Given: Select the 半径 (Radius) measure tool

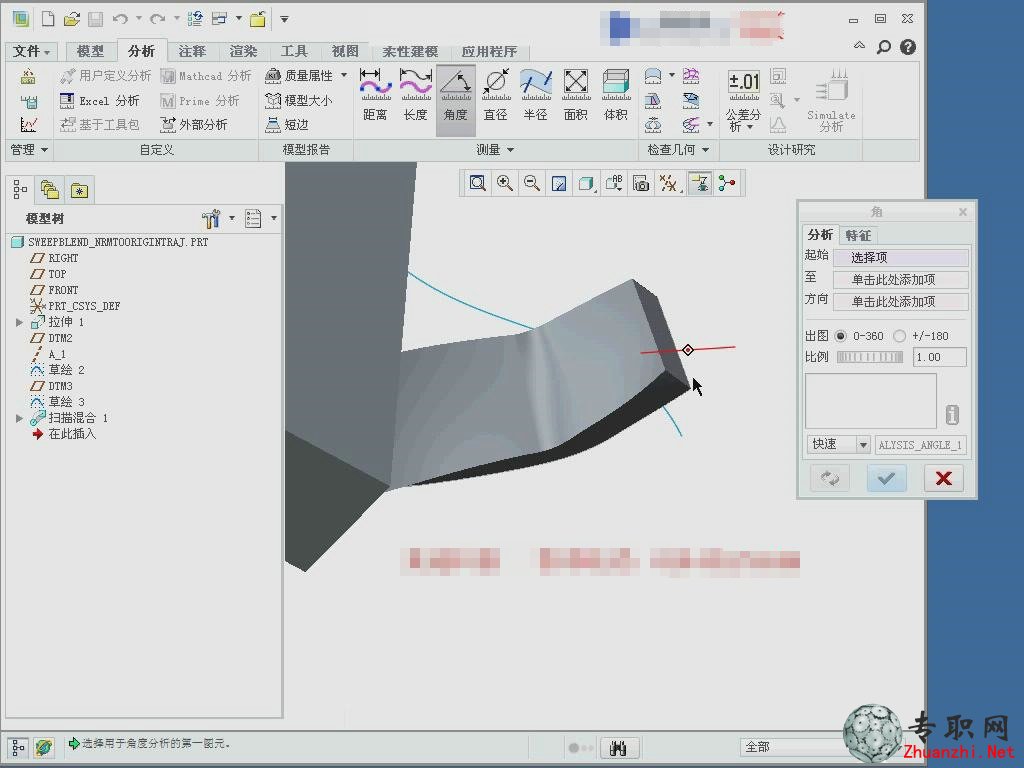Looking at the screenshot, I should point(536,95).
